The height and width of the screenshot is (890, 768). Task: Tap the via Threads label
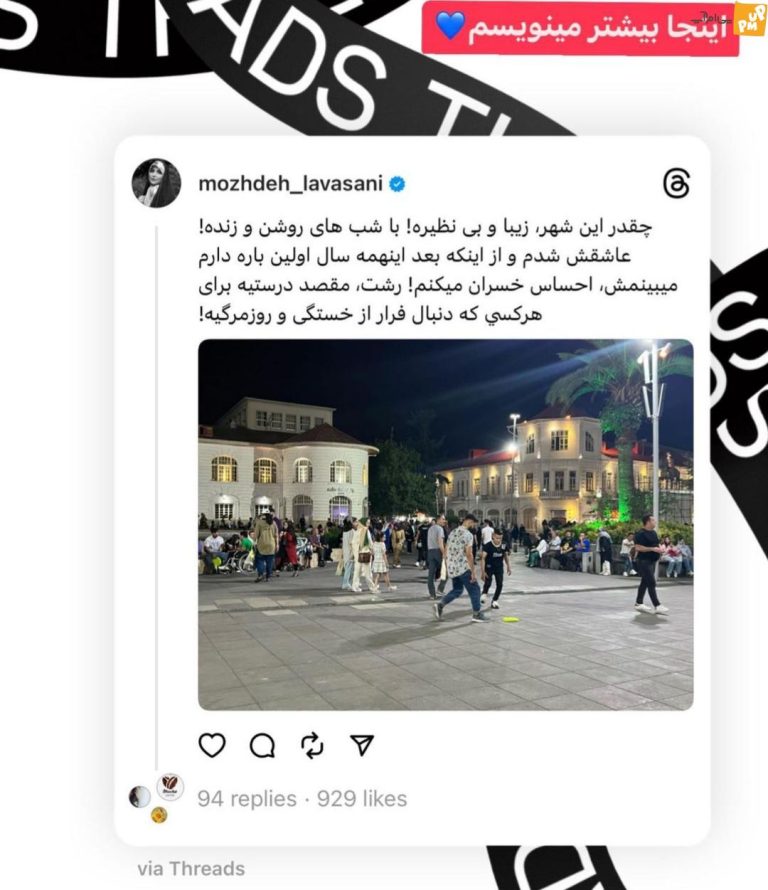[x=191, y=869]
